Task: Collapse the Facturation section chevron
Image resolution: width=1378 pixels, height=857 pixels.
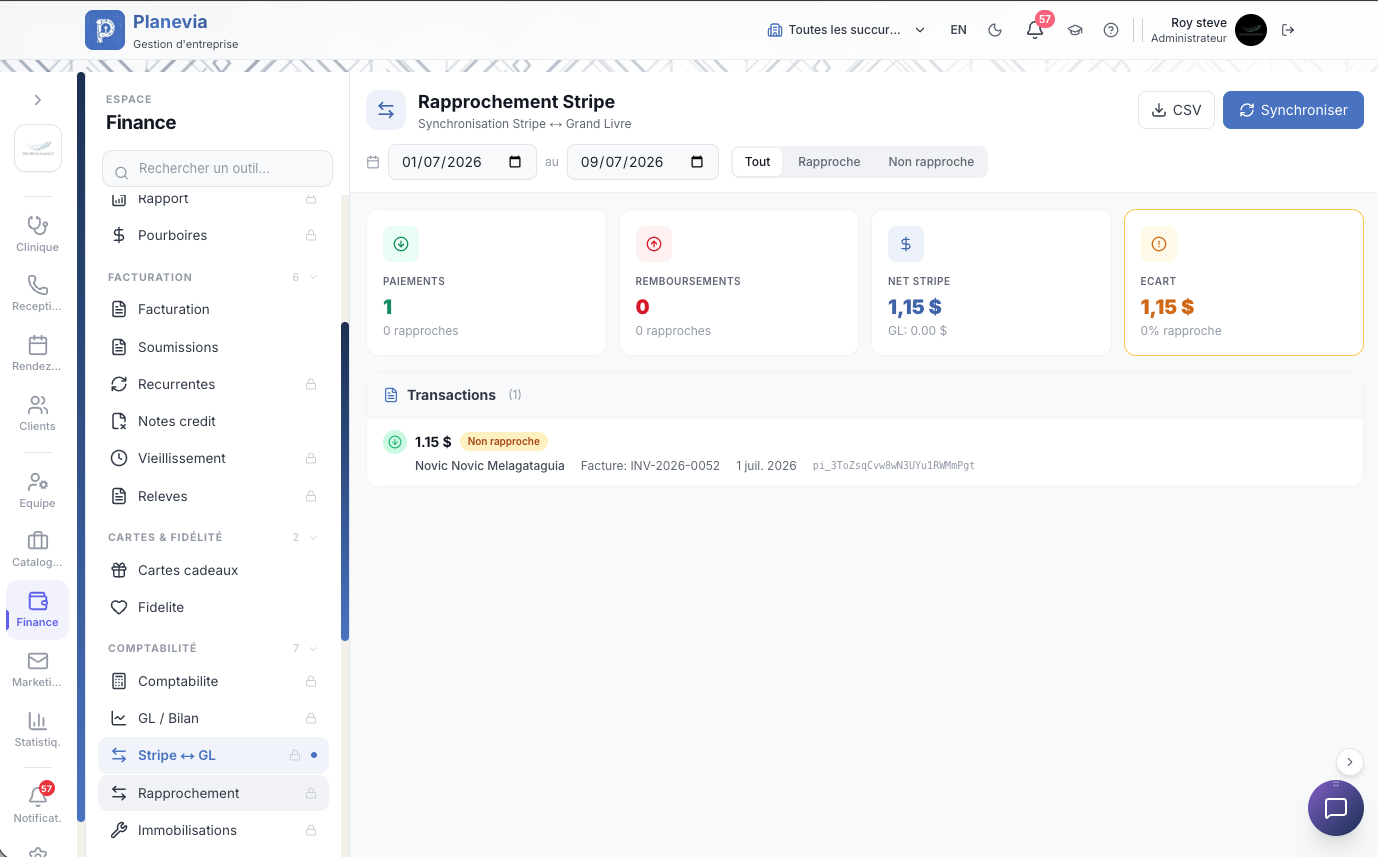Action: (x=313, y=277)
